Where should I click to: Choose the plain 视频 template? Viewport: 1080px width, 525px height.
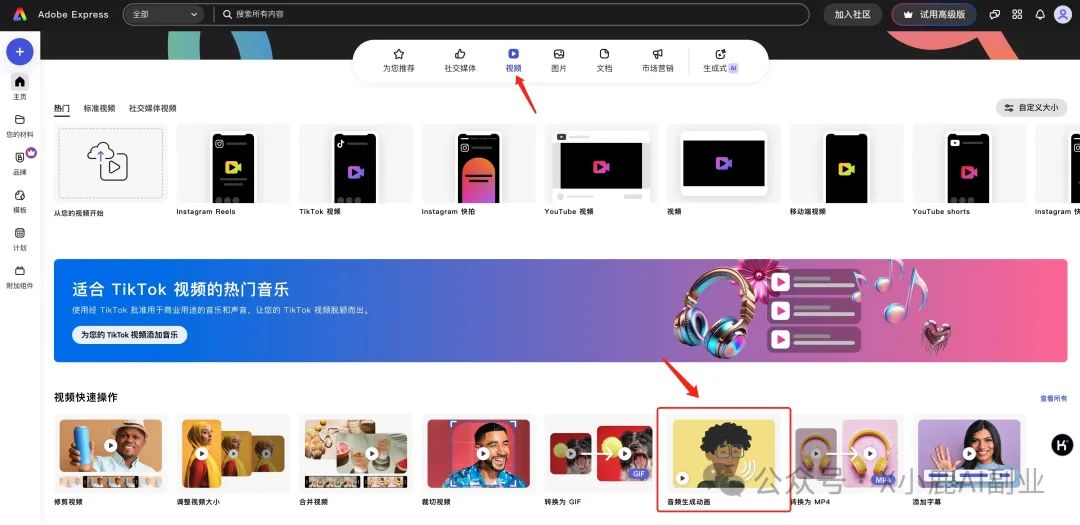pos(723,170)
